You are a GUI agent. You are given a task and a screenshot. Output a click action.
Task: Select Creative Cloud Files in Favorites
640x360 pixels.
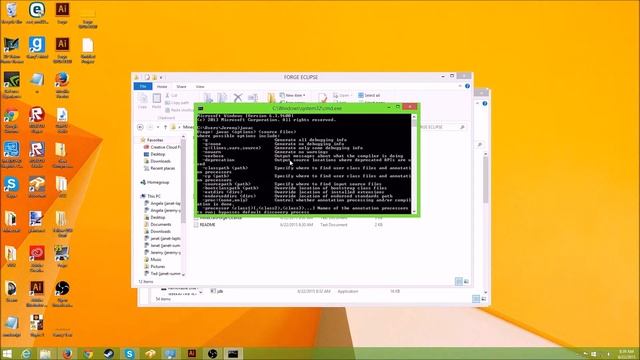(x=162, y=147)
